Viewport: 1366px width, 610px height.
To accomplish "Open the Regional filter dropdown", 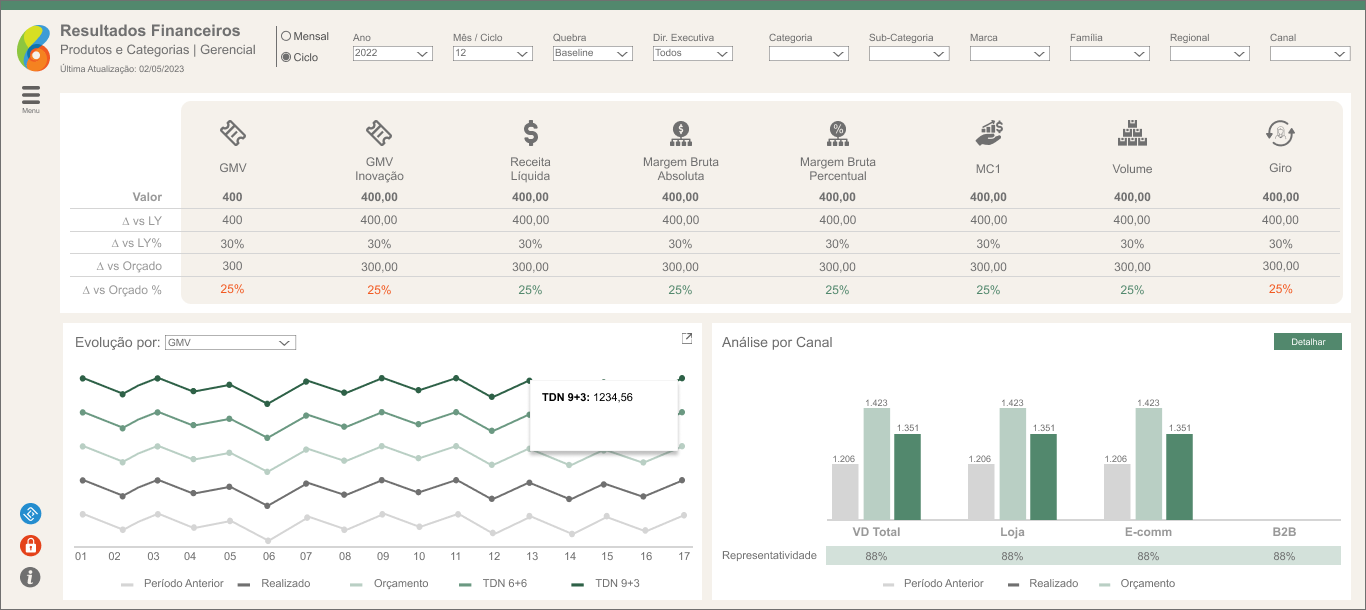I will coord(1209,54).
